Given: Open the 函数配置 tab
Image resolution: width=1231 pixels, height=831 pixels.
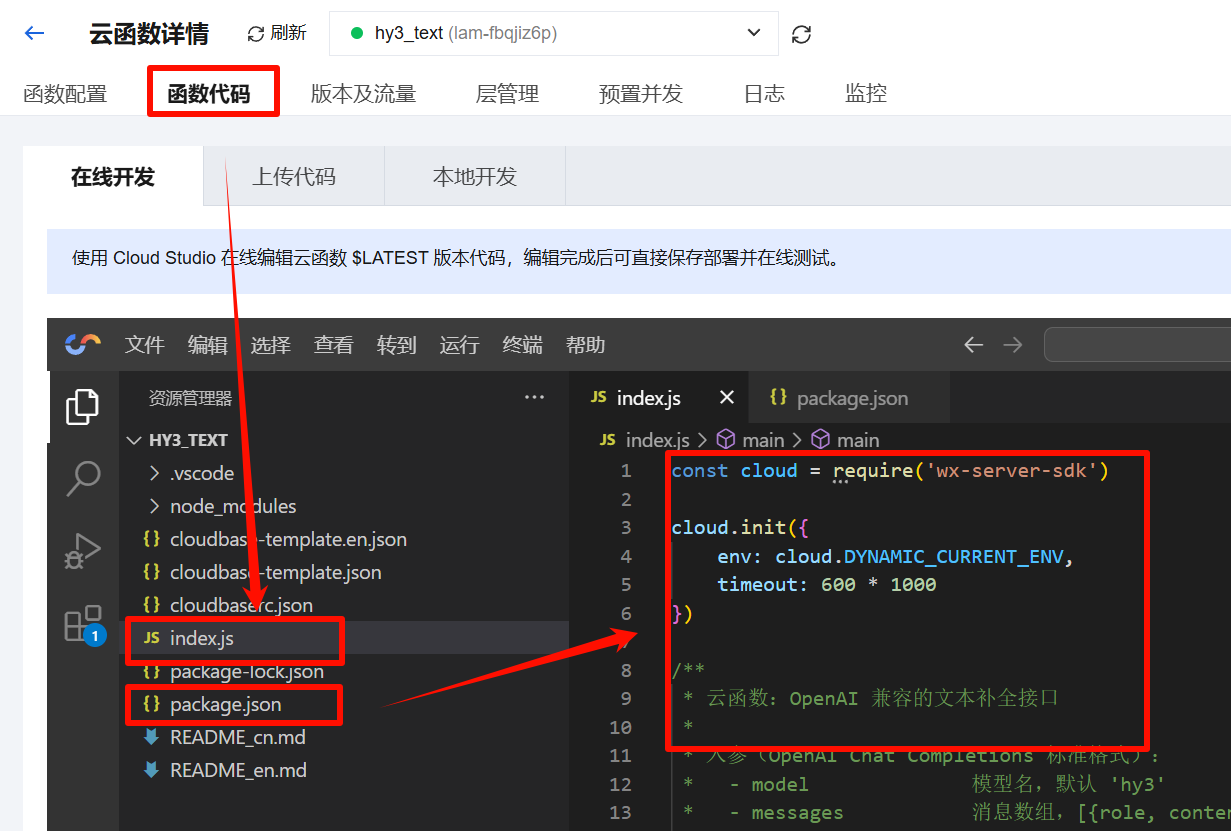Looking at the screenshot, I should coord(65,94).
